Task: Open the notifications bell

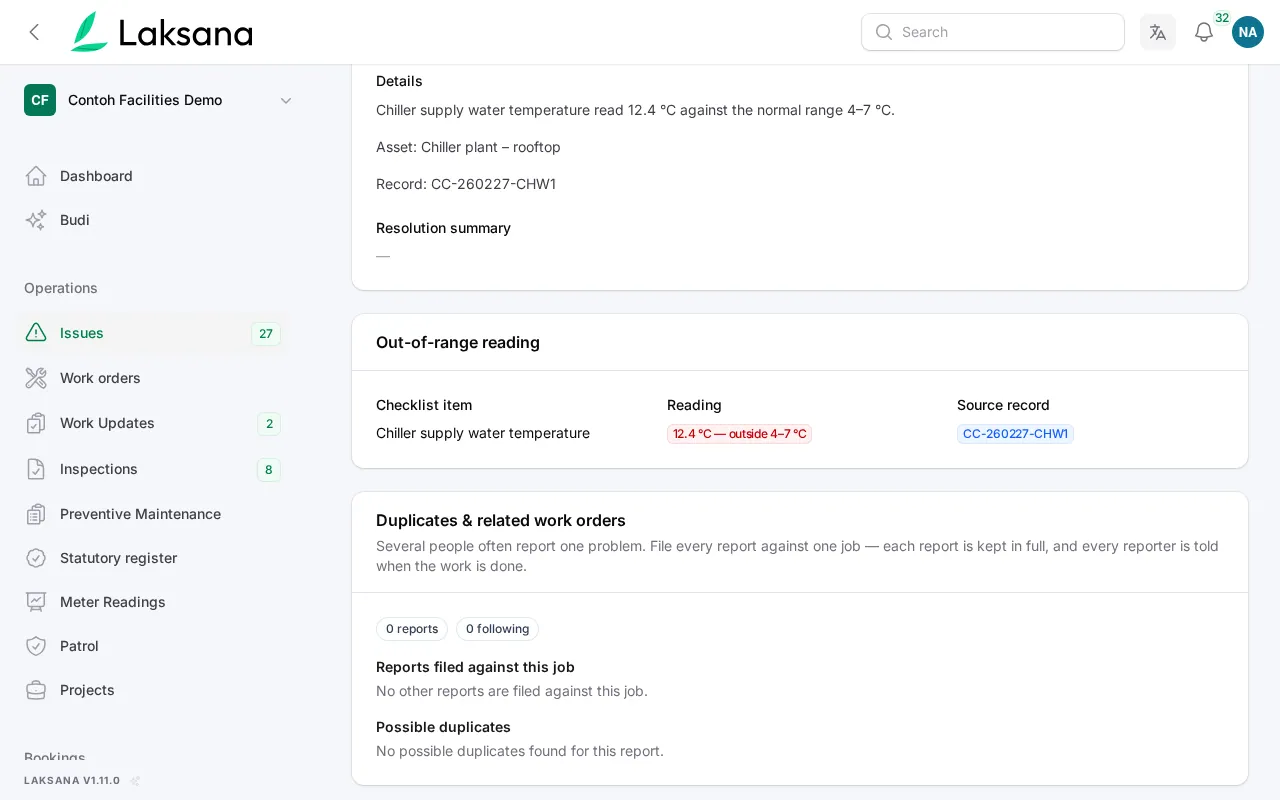Action: [1204, 32]
